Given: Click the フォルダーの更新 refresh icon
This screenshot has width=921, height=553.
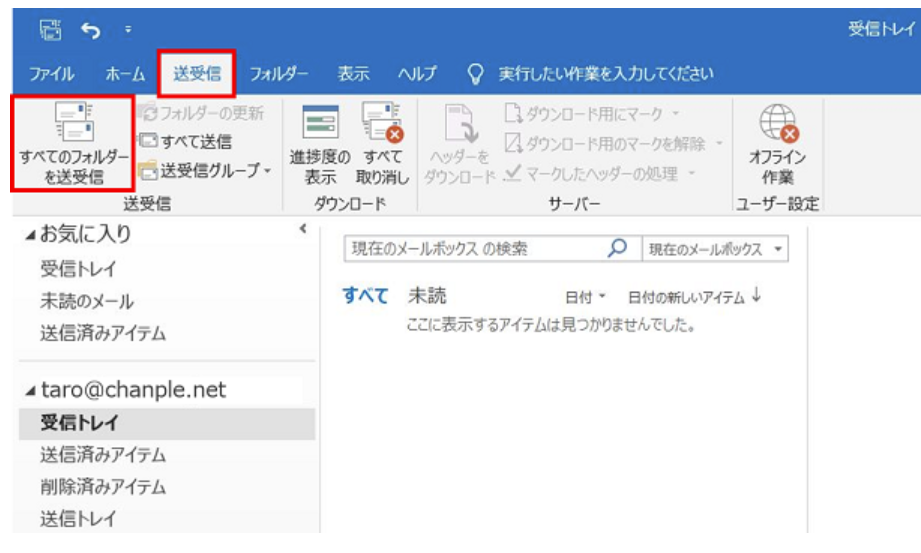Looking at the screenshot, I should (x=148, y=112).
